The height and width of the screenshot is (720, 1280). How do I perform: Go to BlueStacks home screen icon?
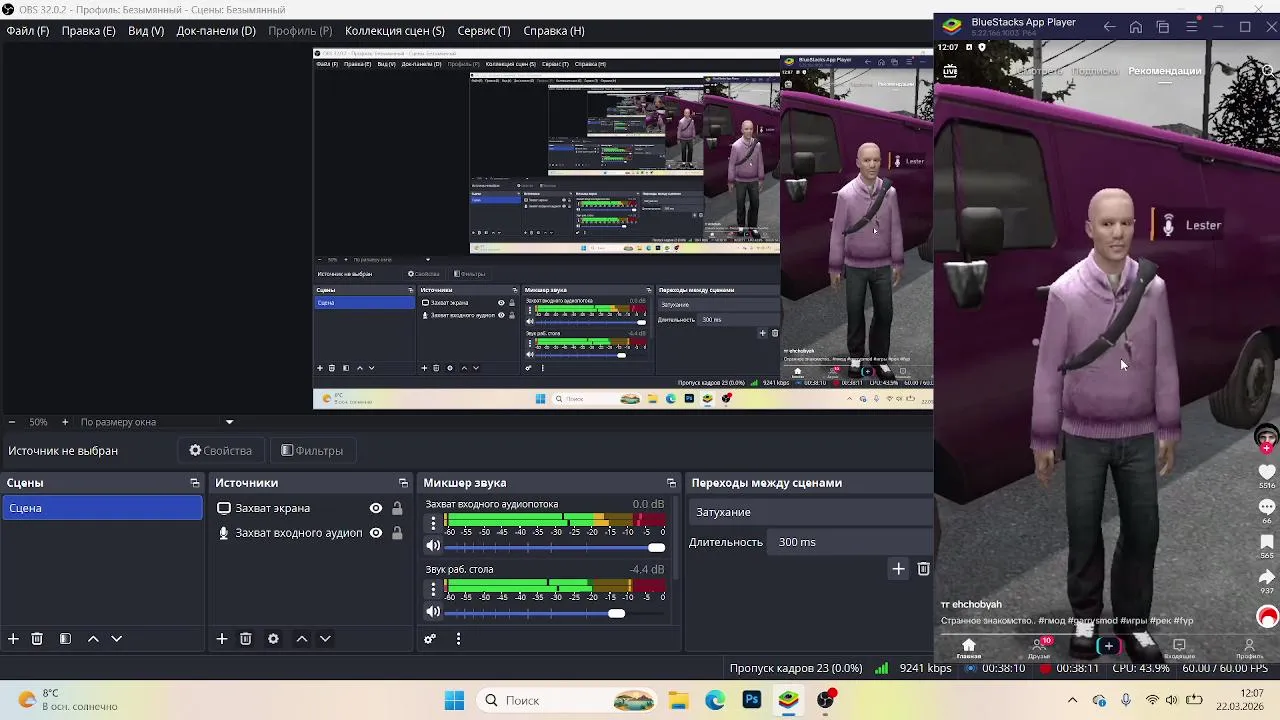click(1136, 27)
